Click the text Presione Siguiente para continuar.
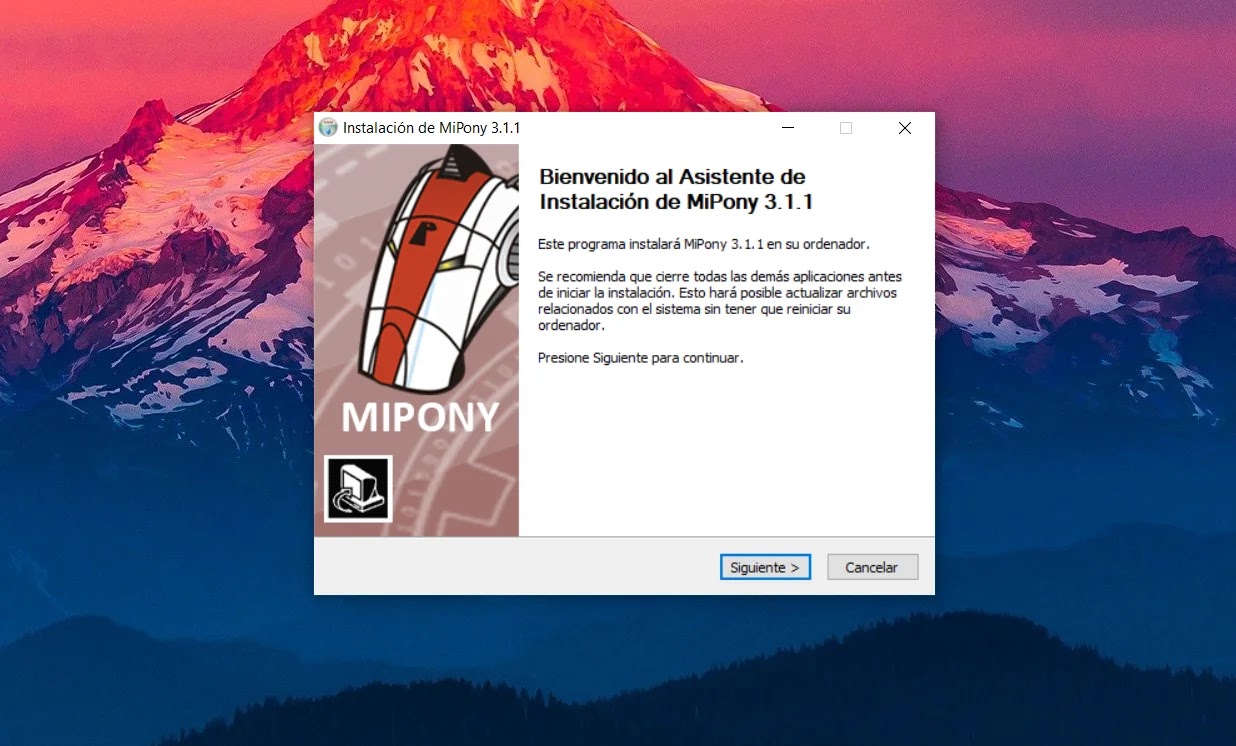 pos(641,357)
